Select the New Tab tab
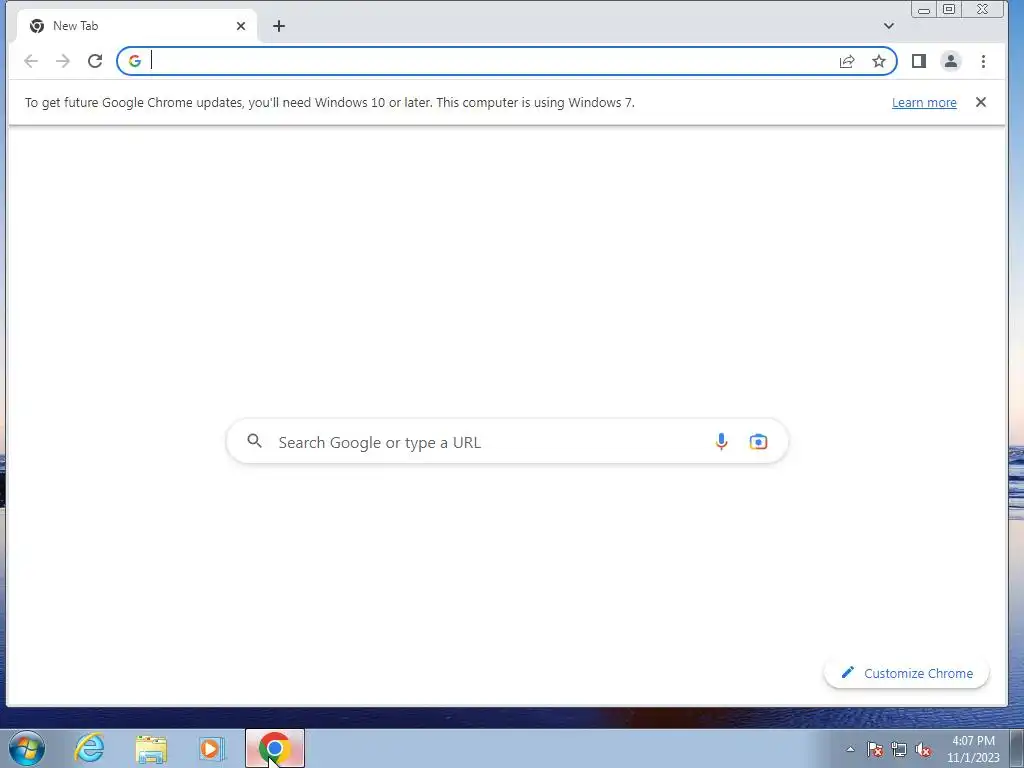 (137, 26)
